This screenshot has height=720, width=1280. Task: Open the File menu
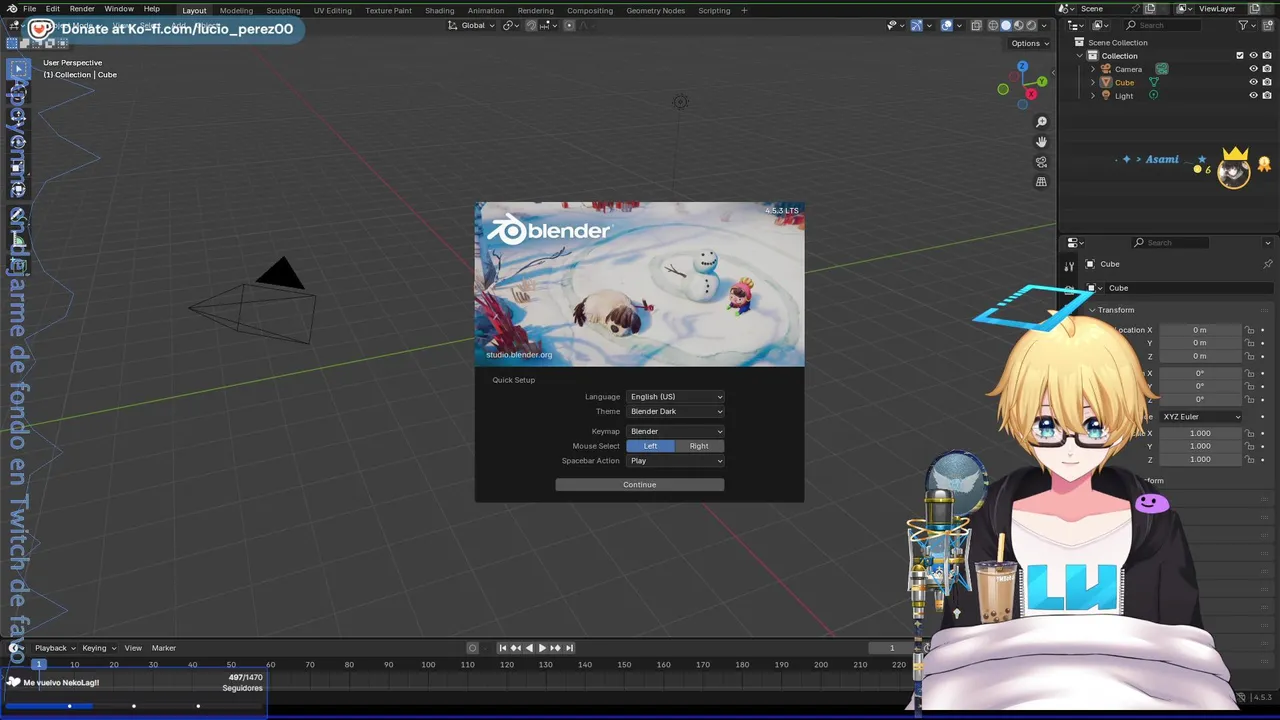coord(29,9)
